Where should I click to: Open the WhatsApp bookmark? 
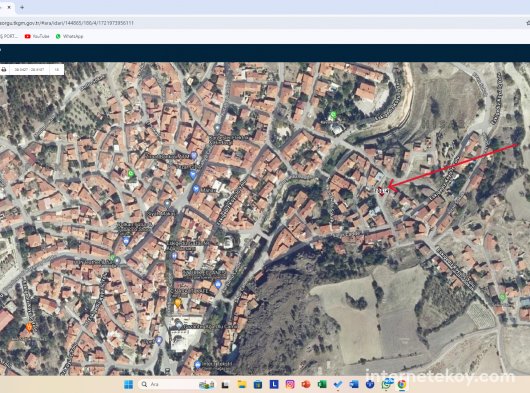point(69,36)
